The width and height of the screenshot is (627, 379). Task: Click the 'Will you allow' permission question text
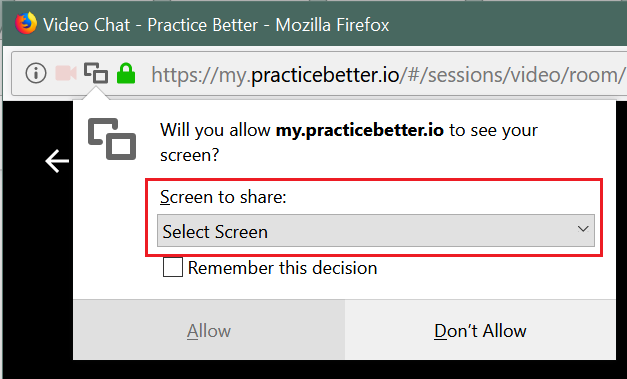pyautogui.click(x=349, y=142)
